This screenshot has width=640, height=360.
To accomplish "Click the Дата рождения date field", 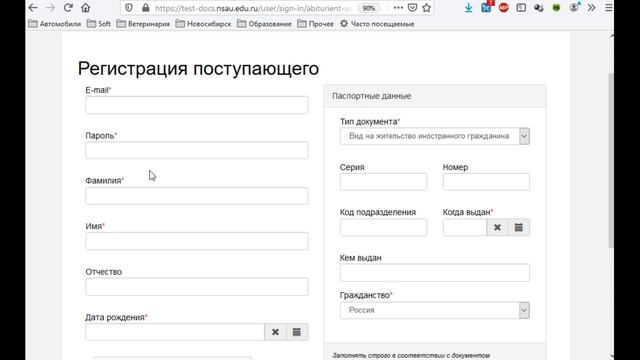I will [175, 332].
